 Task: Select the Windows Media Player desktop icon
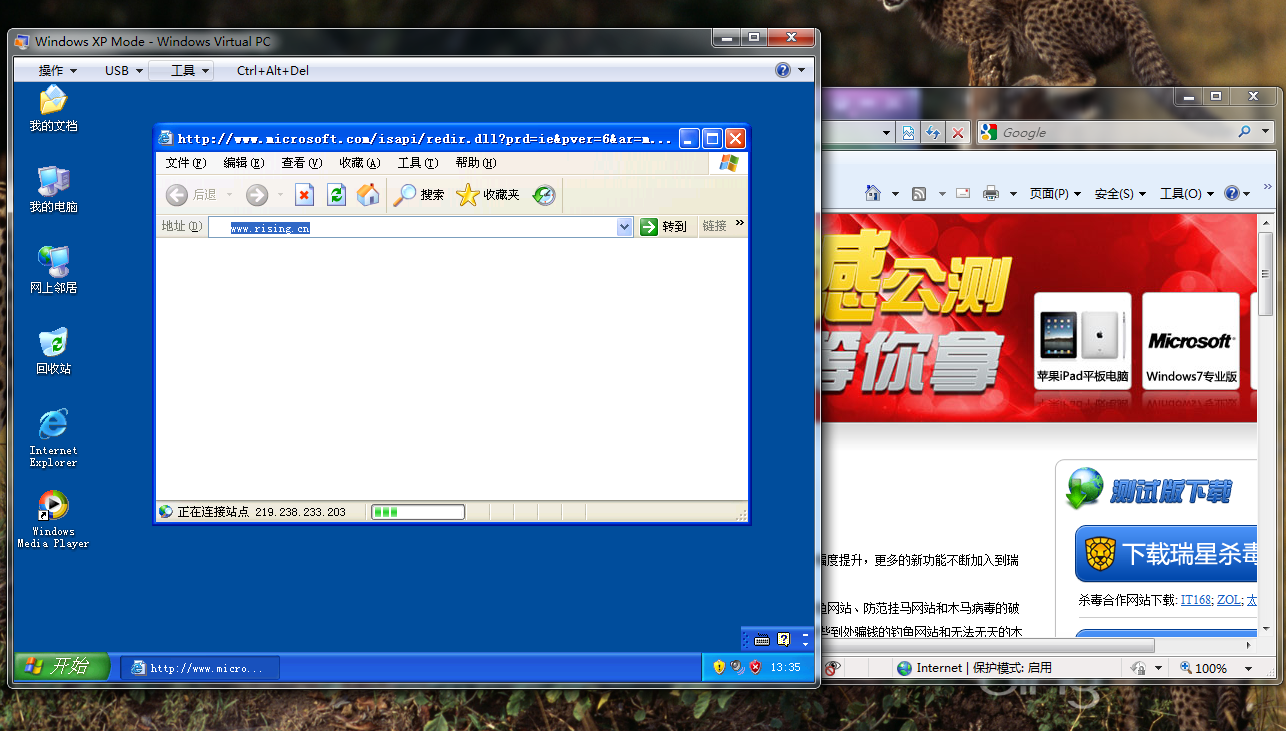(x=53, y=519)
